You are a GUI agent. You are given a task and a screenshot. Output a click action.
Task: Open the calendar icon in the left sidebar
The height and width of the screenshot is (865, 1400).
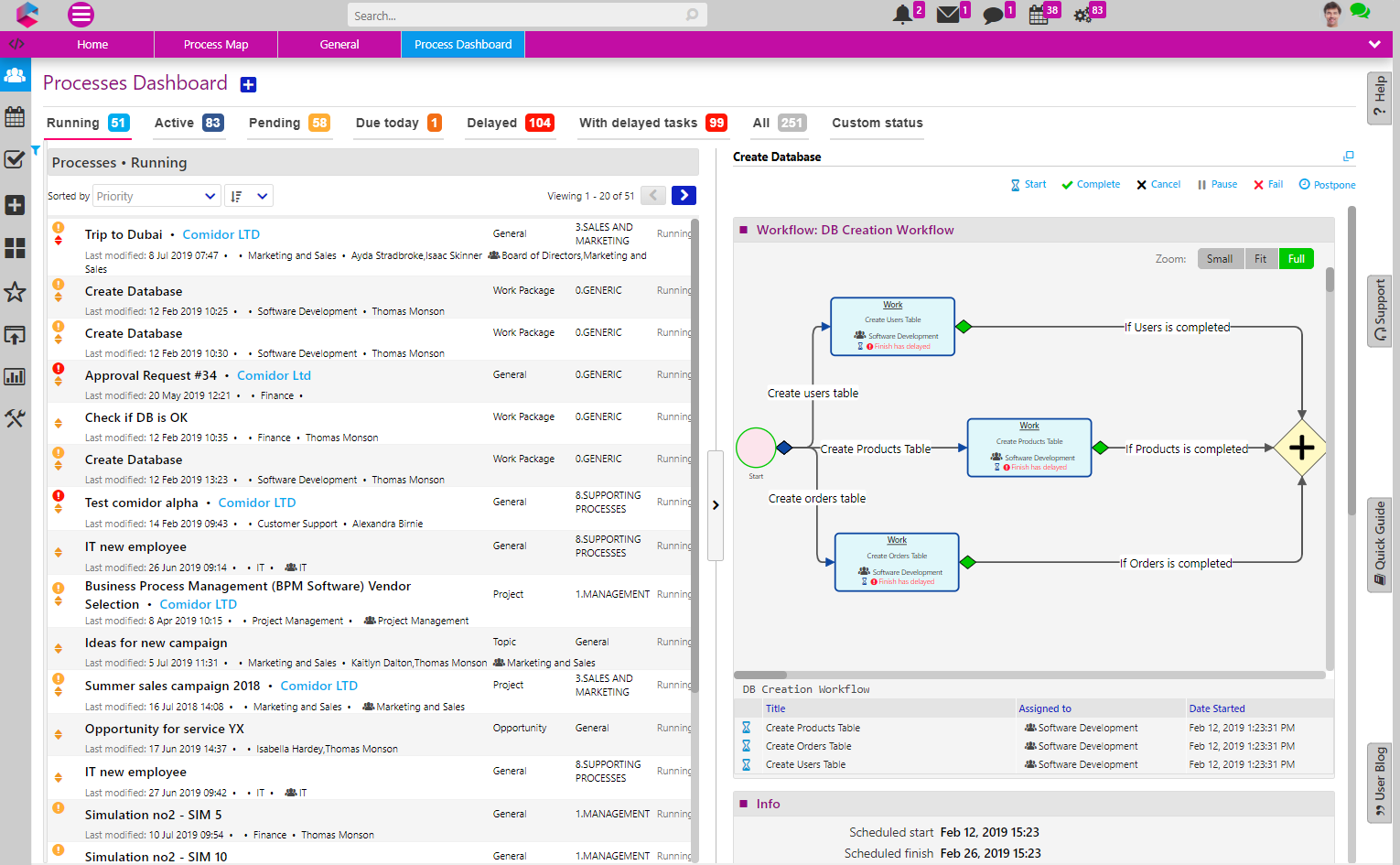(x=15, y=117)
